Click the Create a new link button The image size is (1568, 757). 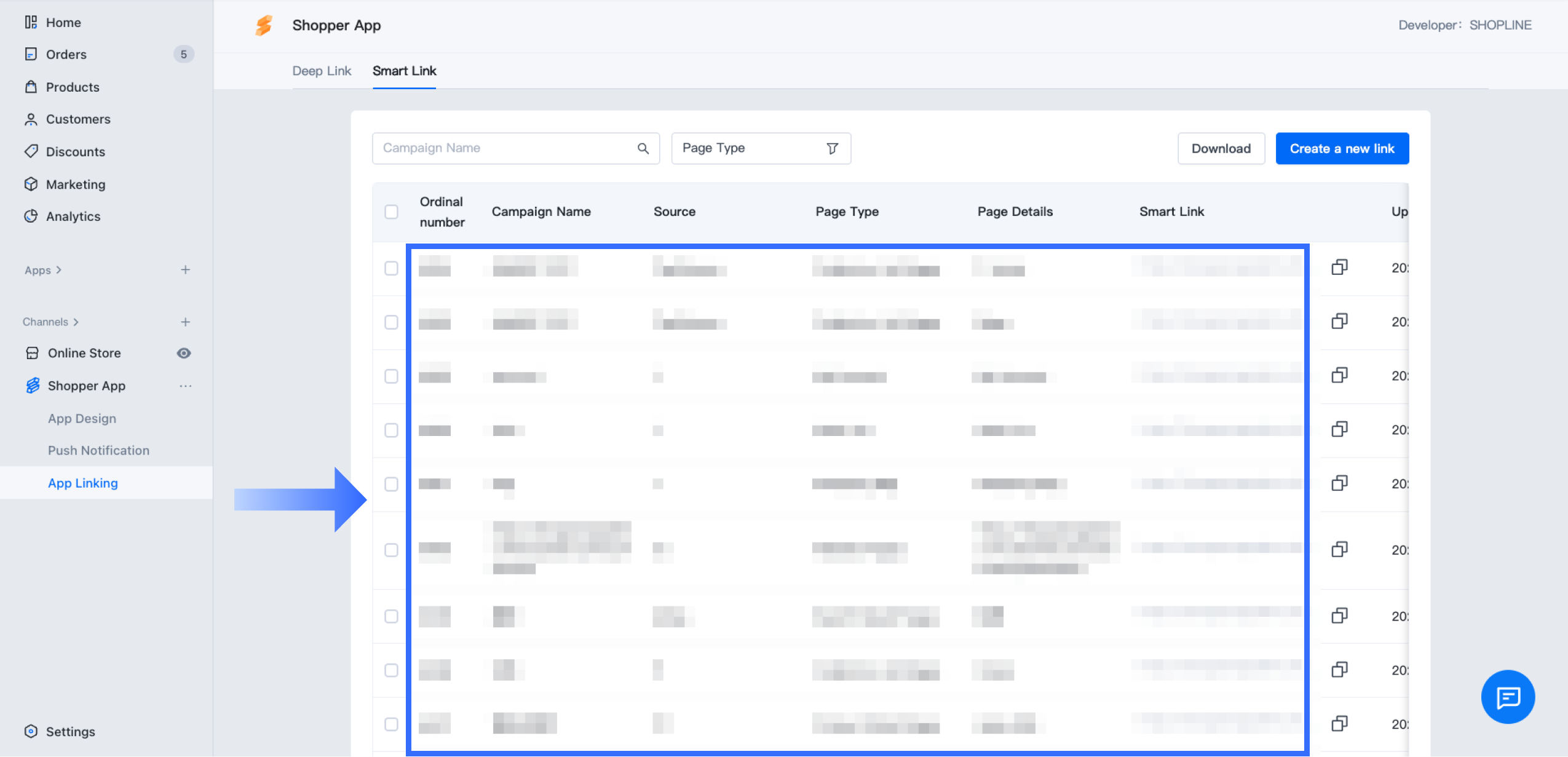pyautogui.click(x=1342, y=148)
